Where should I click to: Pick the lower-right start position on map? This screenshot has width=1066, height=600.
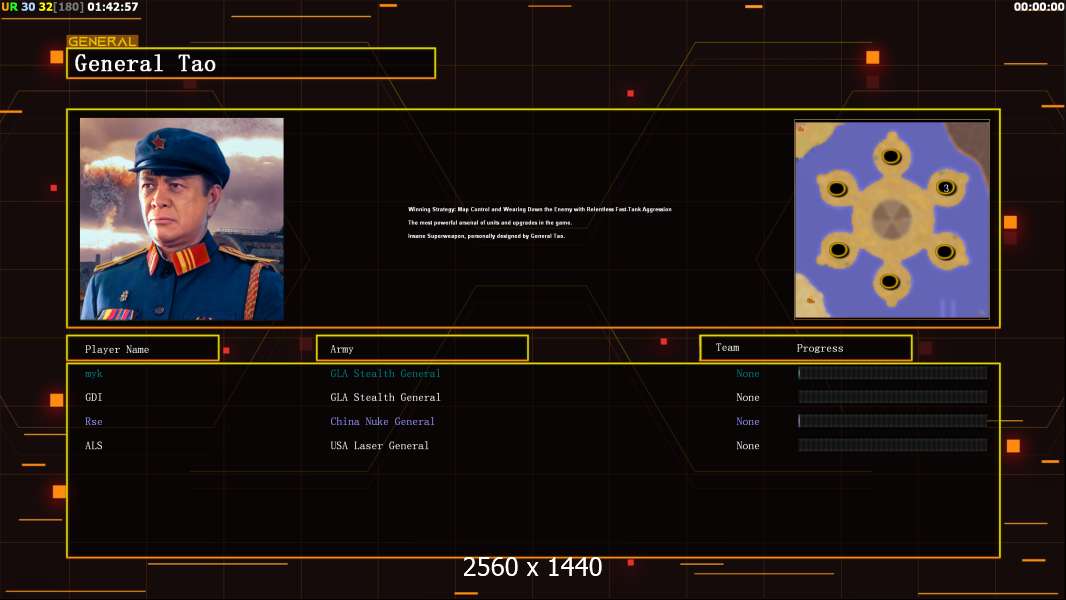945,252
